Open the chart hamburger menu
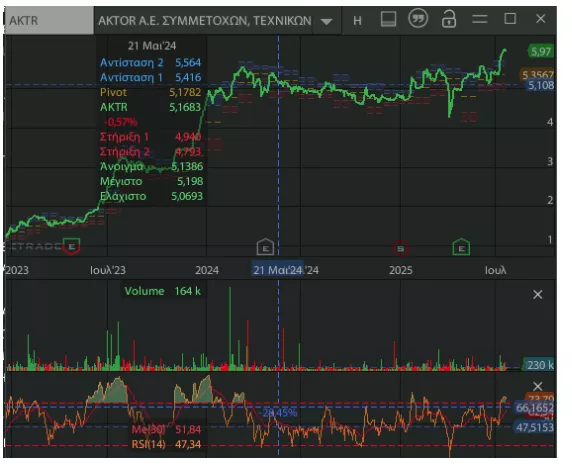This screenshot has height=467, width=572. coord(479,19)
